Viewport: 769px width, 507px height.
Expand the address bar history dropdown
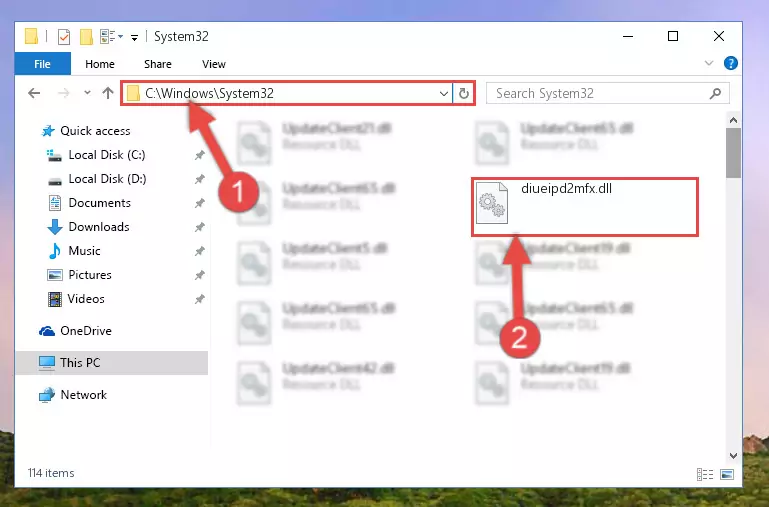point(444,93)
